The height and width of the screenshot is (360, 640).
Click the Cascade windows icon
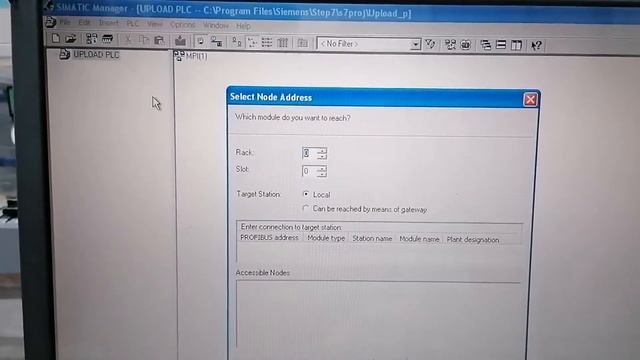pyautogui.click(x=486, y=45)
